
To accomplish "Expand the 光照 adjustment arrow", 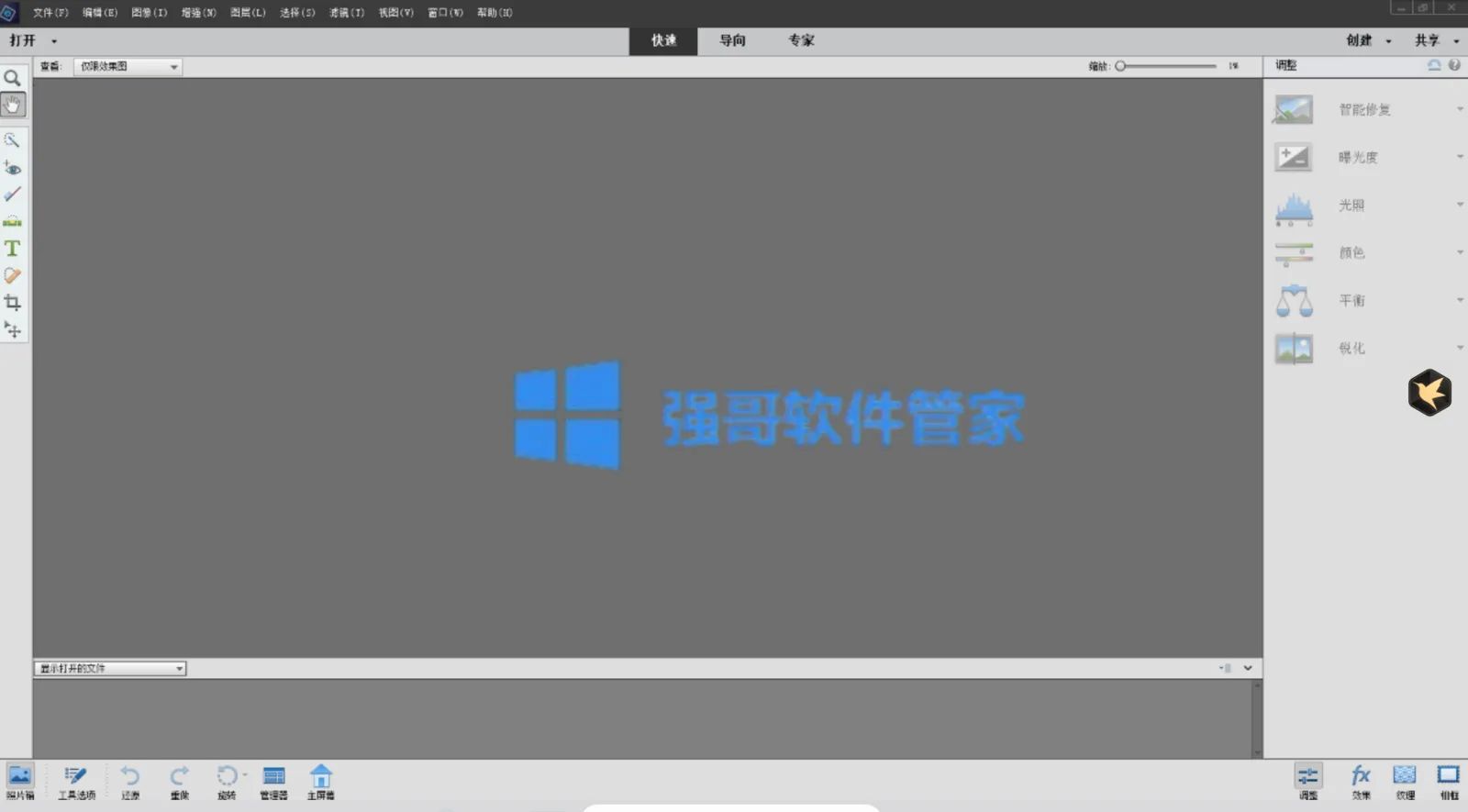I will pyautogui.click(x=1460, y=205).
